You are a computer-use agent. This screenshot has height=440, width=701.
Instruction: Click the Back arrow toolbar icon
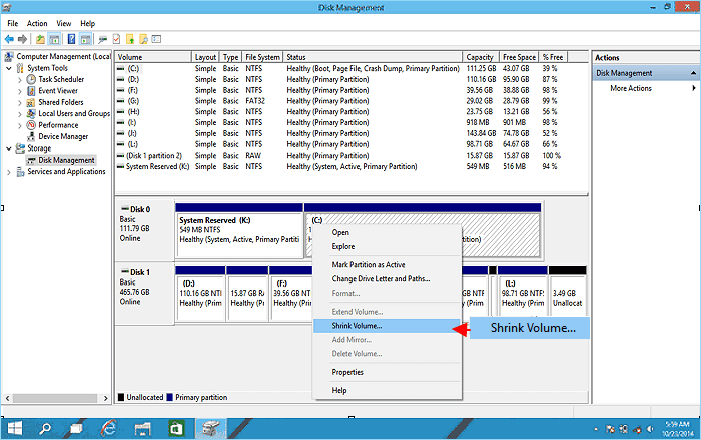point(9,38)
